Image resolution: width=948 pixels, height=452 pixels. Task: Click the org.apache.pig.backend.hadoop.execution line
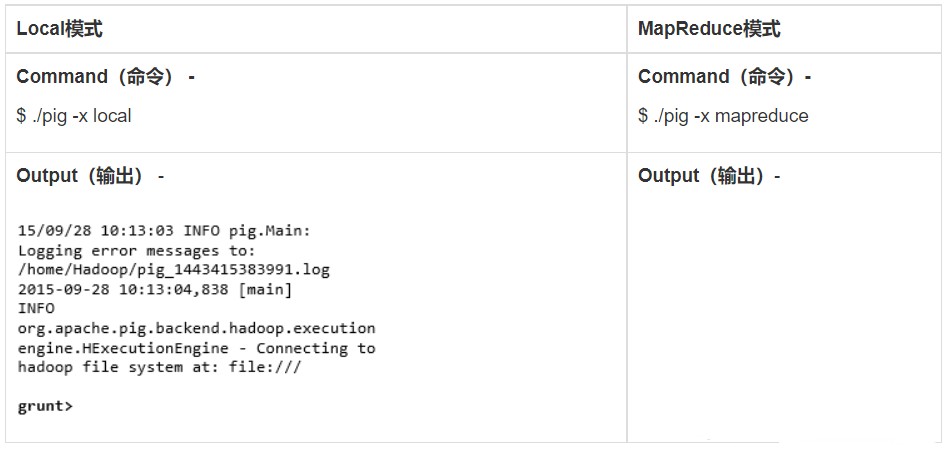point(196,328)
